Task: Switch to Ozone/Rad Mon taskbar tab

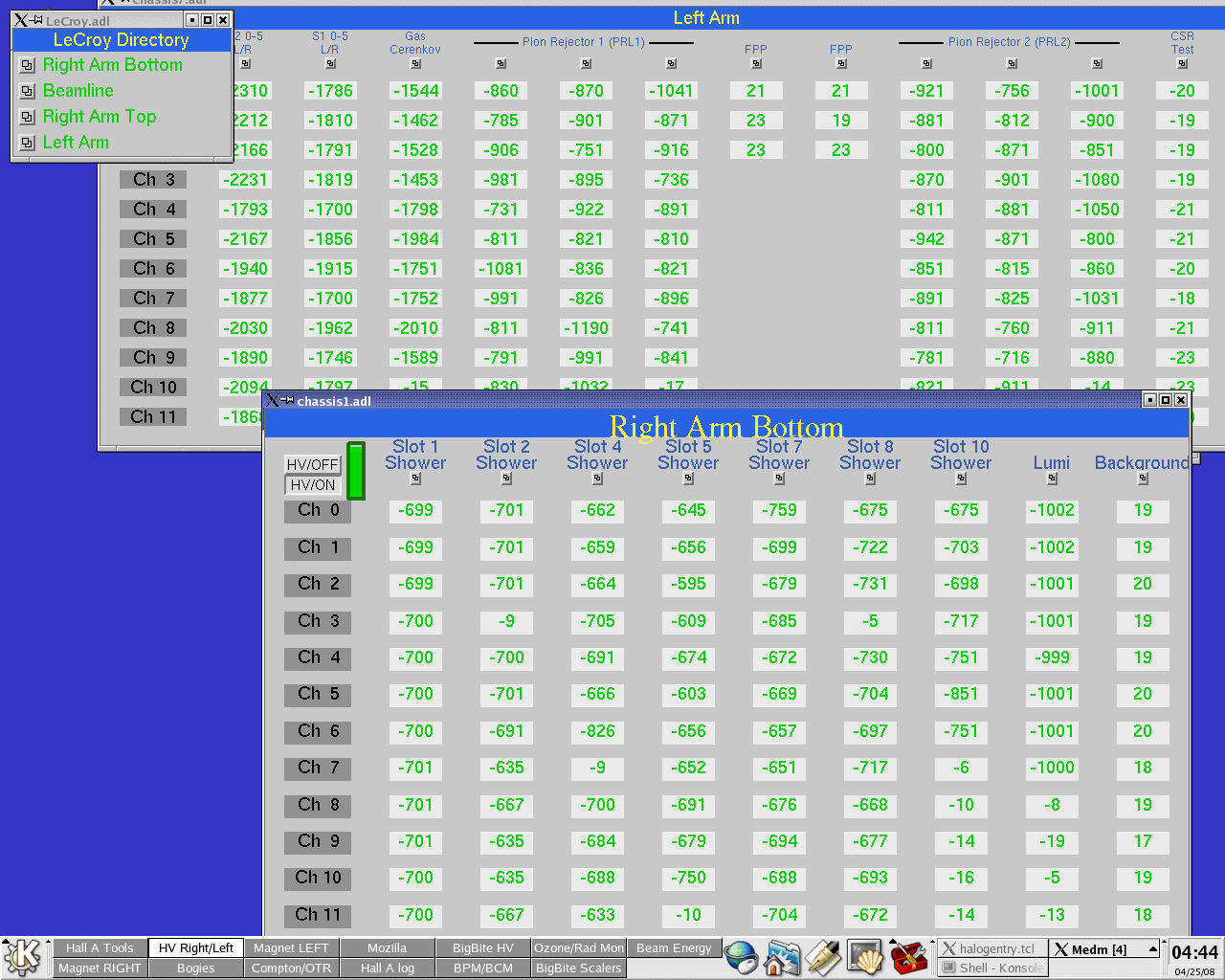Action: [578, 948]
